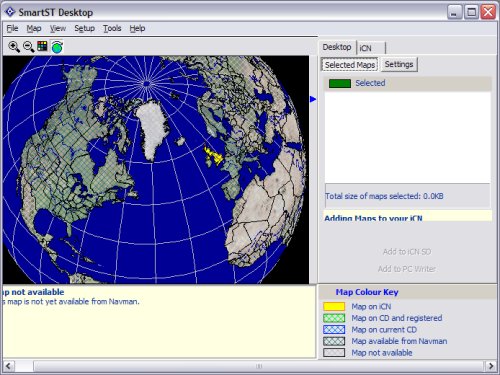Click the blue Map on current CD swatch
The height and width of the screenshot is (375, 500).
click(334, 330)
